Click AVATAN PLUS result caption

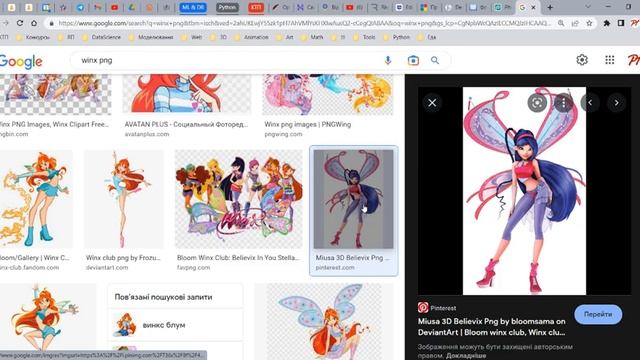pos(186,124)
